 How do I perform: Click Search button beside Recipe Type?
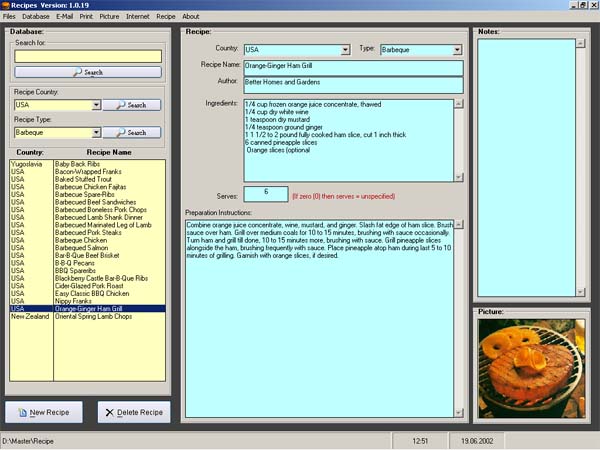tap(132, 132)
